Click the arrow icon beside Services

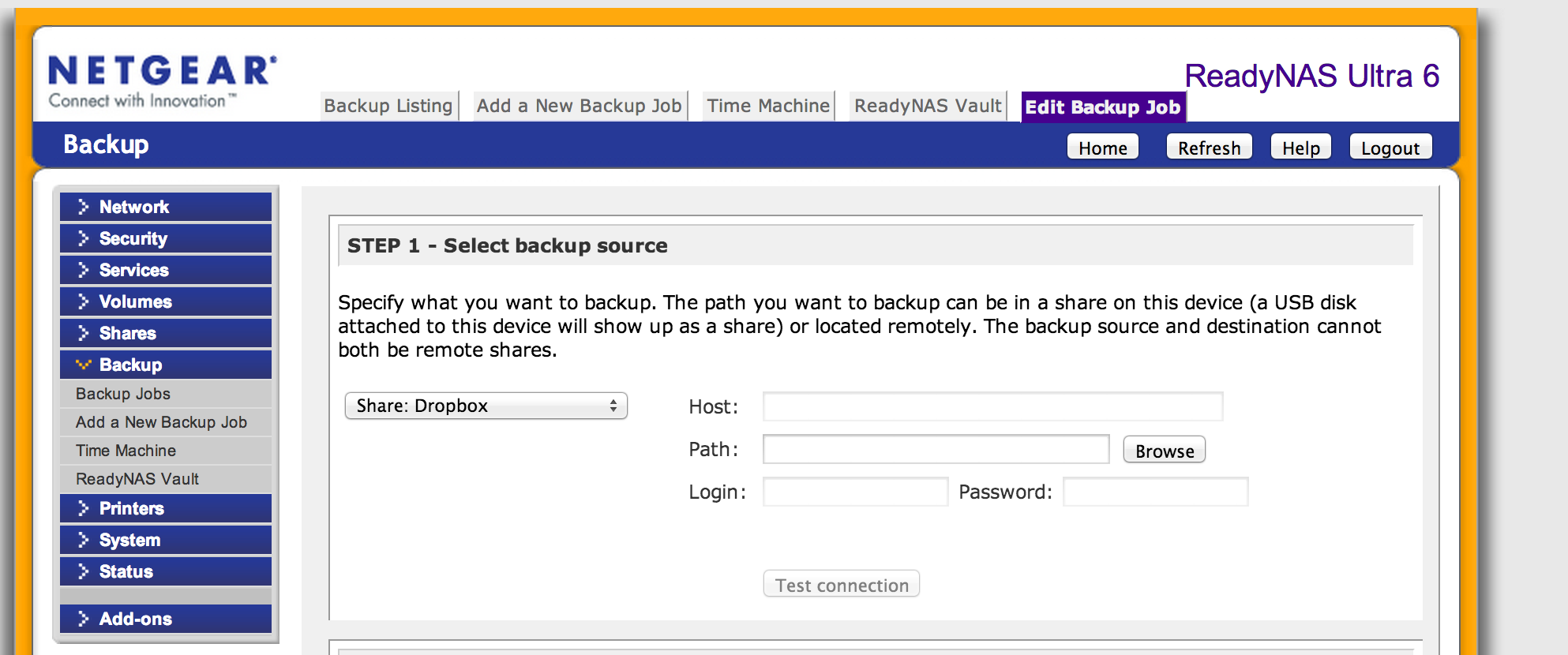(83, 270)
